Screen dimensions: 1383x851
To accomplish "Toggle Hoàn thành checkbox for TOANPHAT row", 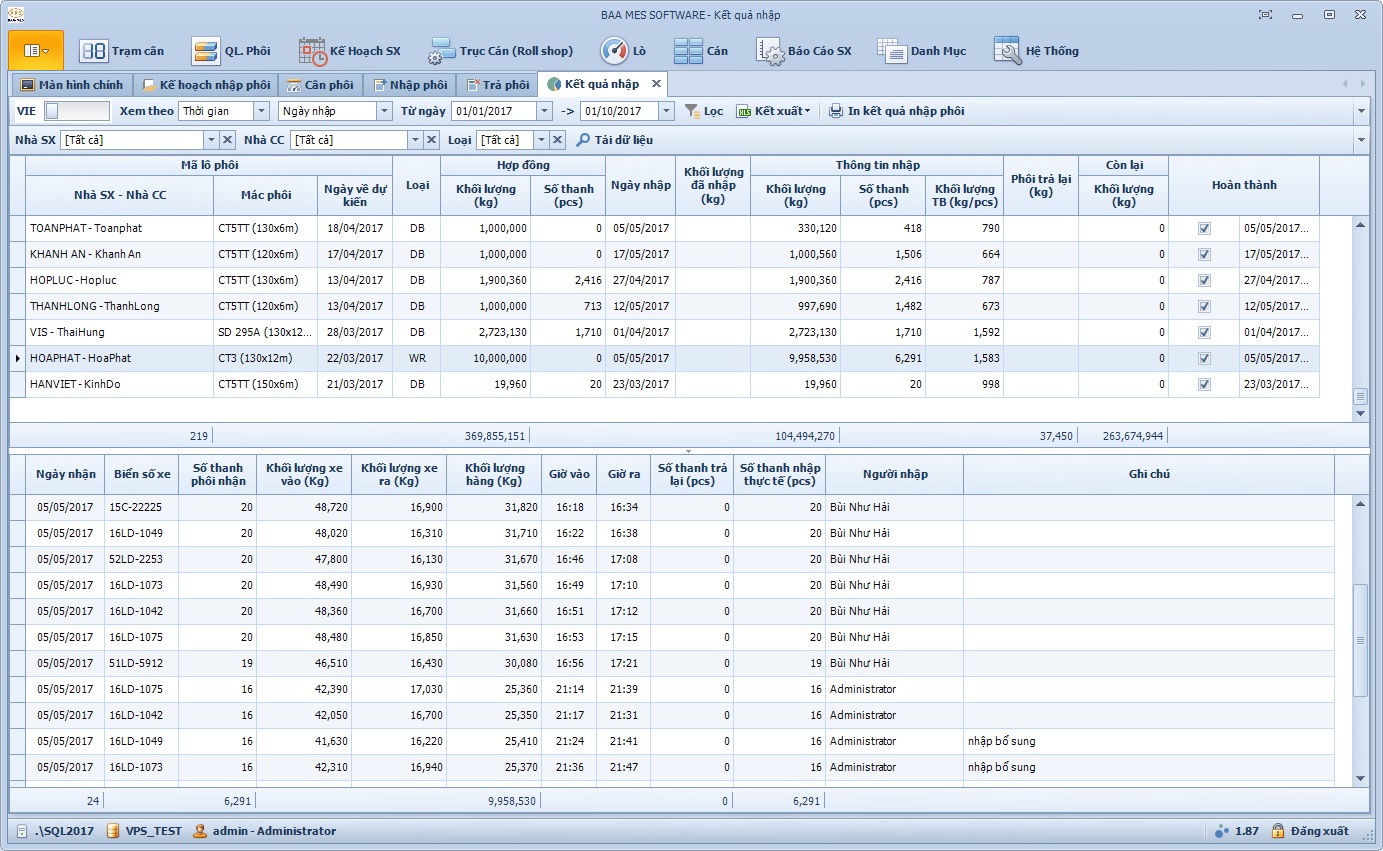I will click(1204, 228).
